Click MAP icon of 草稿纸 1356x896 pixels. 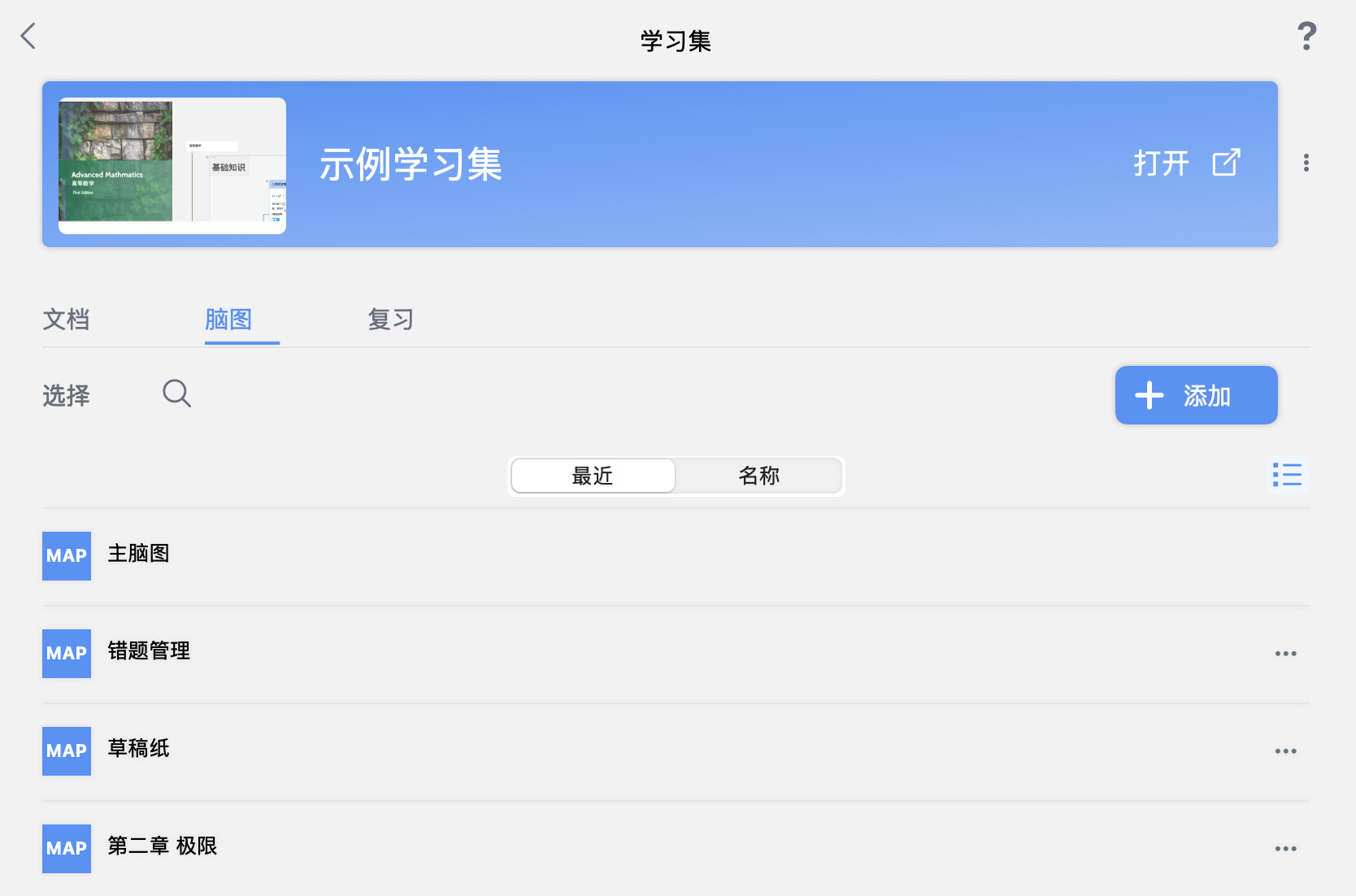coord(67,751)
